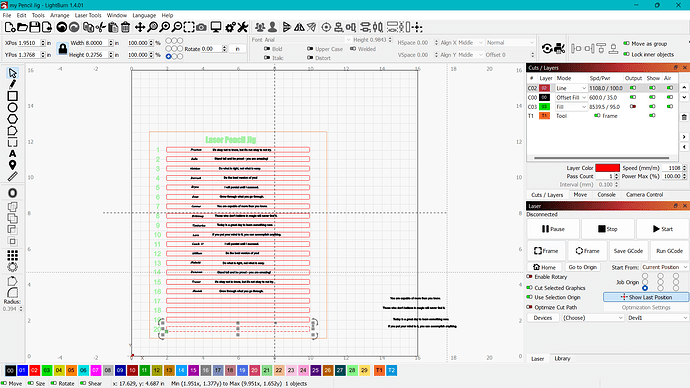The image size is (690, 388).
Task: Click the red Layer Color swatch
Action: [x=607, y=168]
